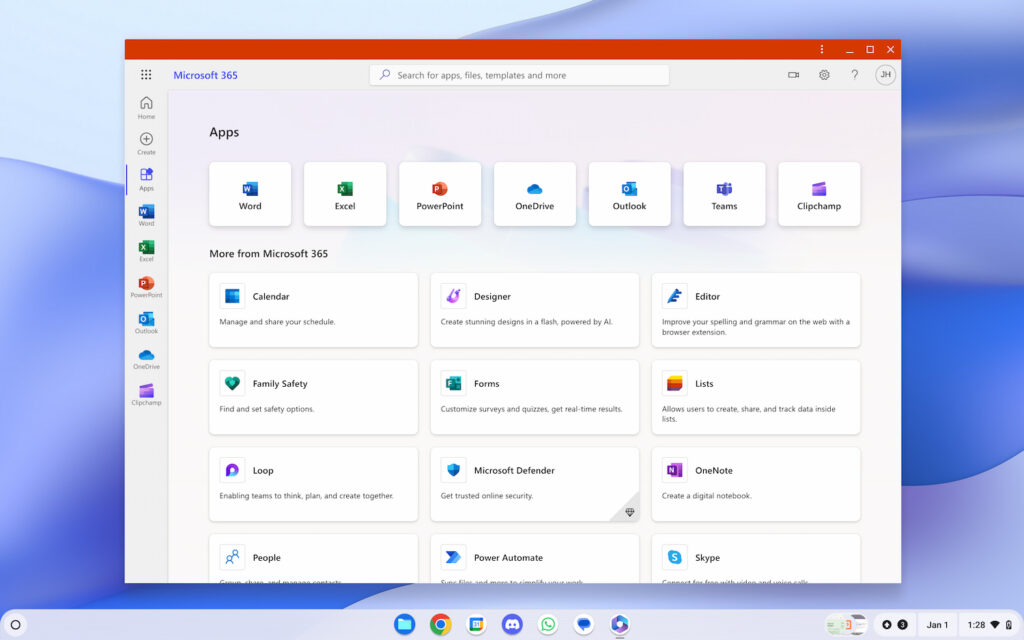Click the video camera meeting icon
The height and width of the screenshot is (640, 1024).
point(794,75)
